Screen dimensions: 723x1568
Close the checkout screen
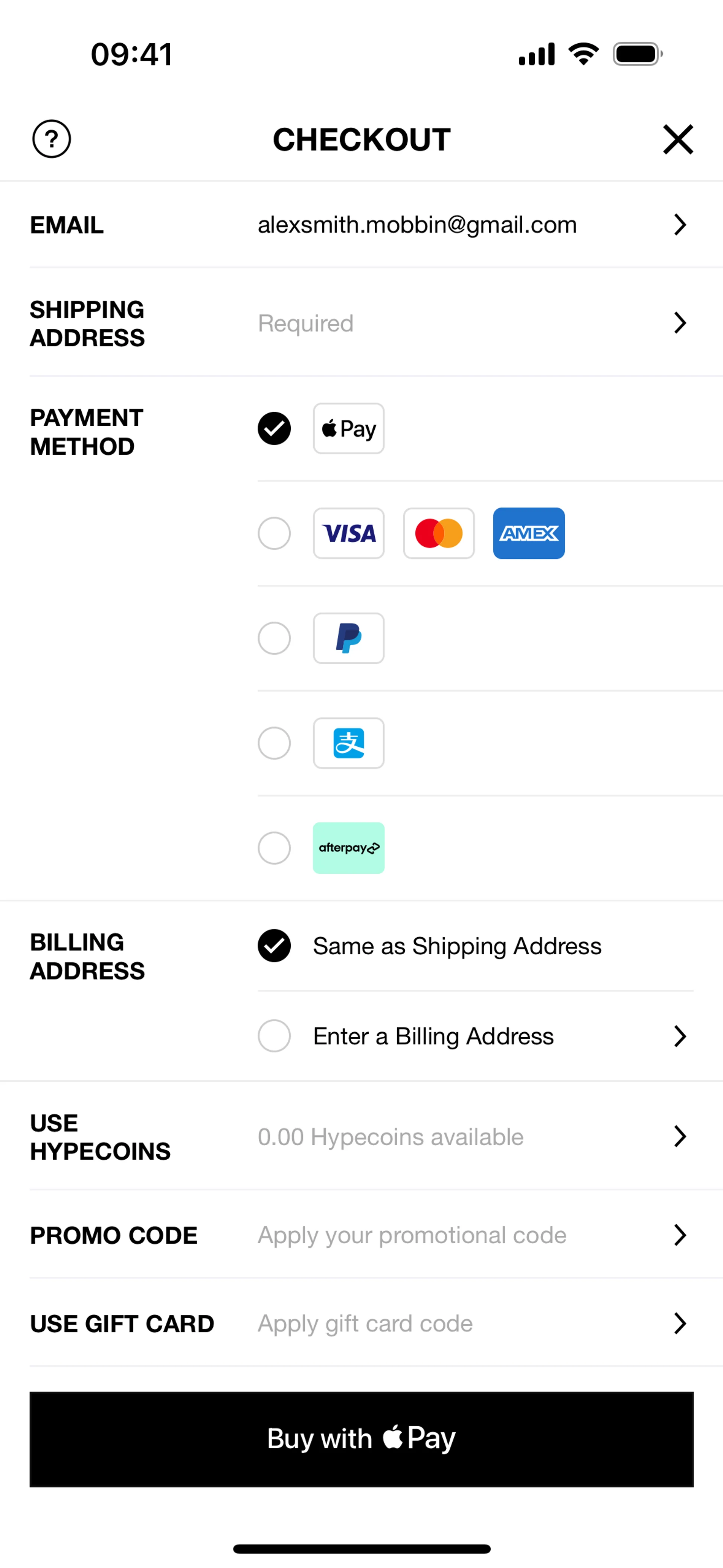click(678, 139)
